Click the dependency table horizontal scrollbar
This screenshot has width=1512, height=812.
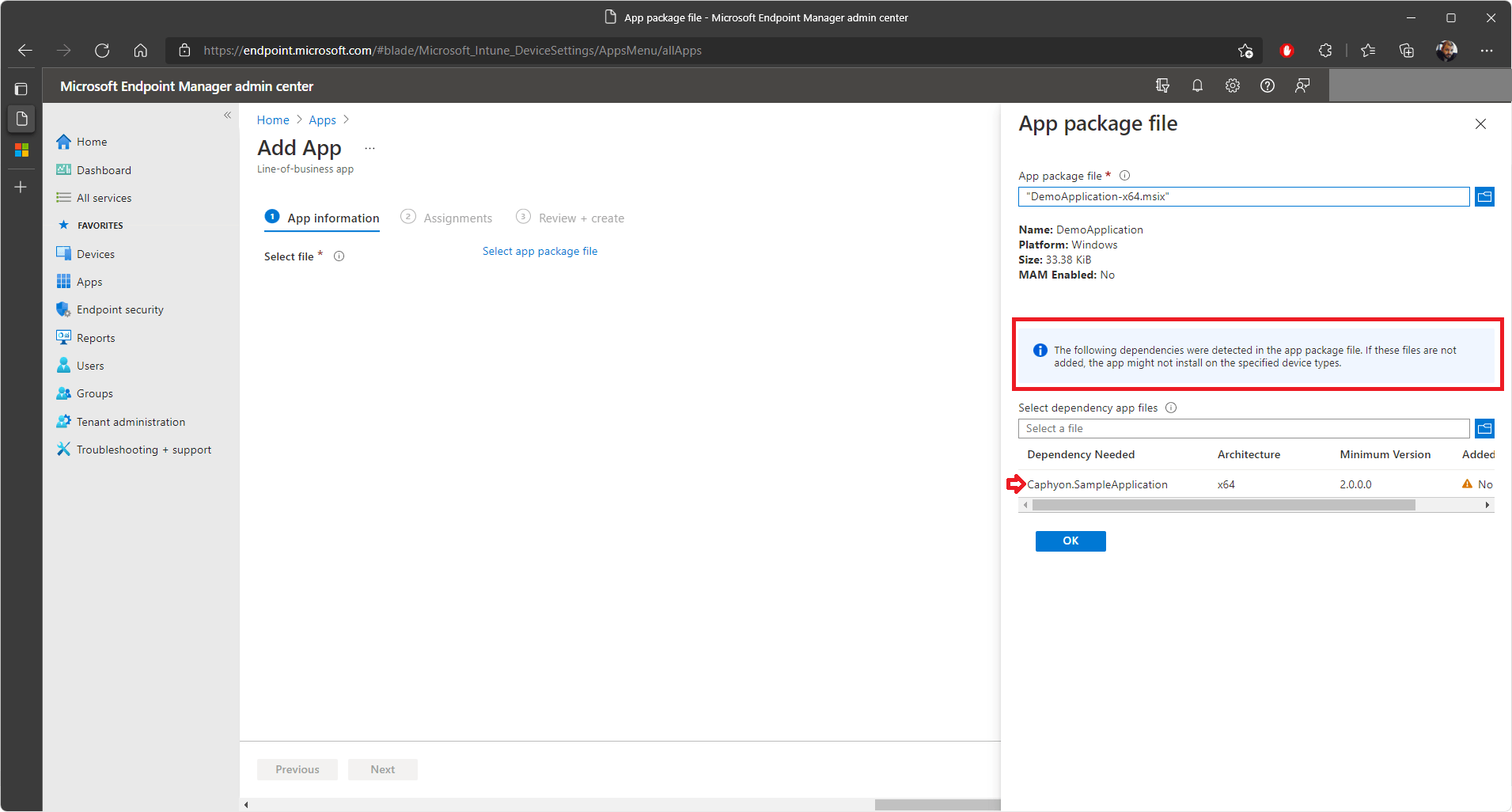coord(1223,505)
